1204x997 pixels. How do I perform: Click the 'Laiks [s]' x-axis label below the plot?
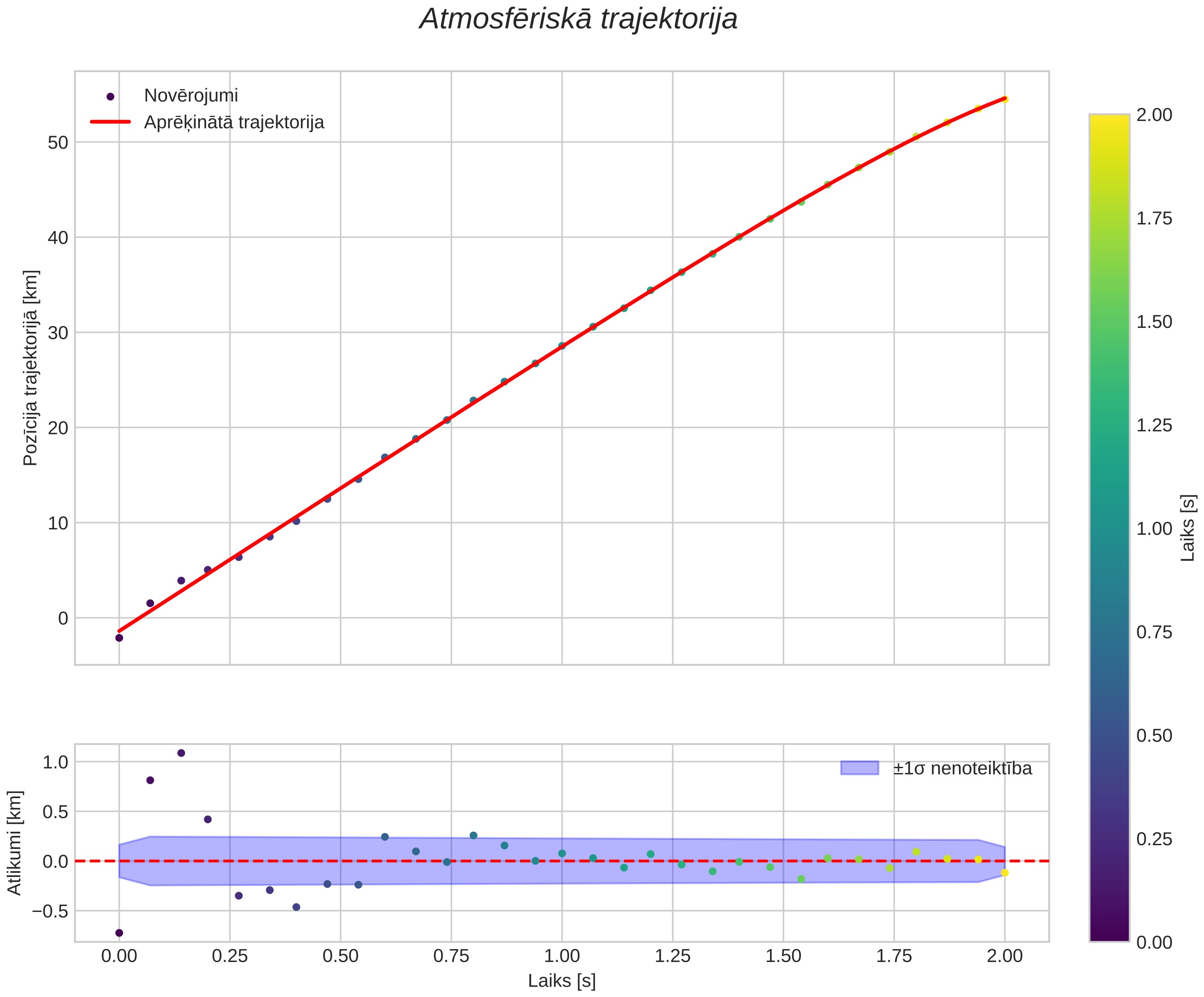[562, 980]
